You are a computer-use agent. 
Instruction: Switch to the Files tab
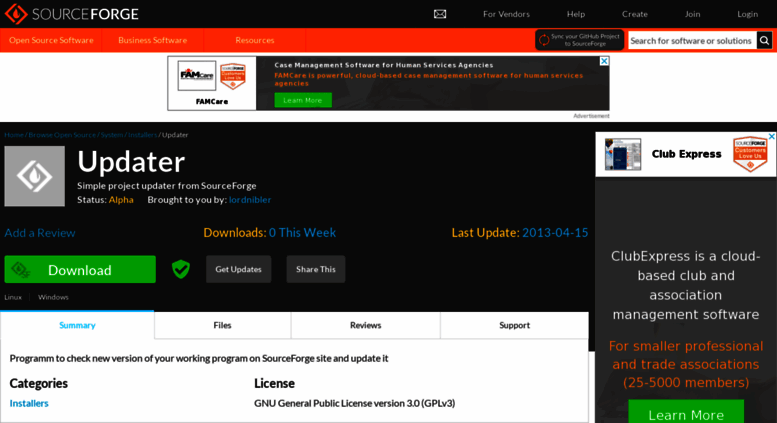point(222,325)
